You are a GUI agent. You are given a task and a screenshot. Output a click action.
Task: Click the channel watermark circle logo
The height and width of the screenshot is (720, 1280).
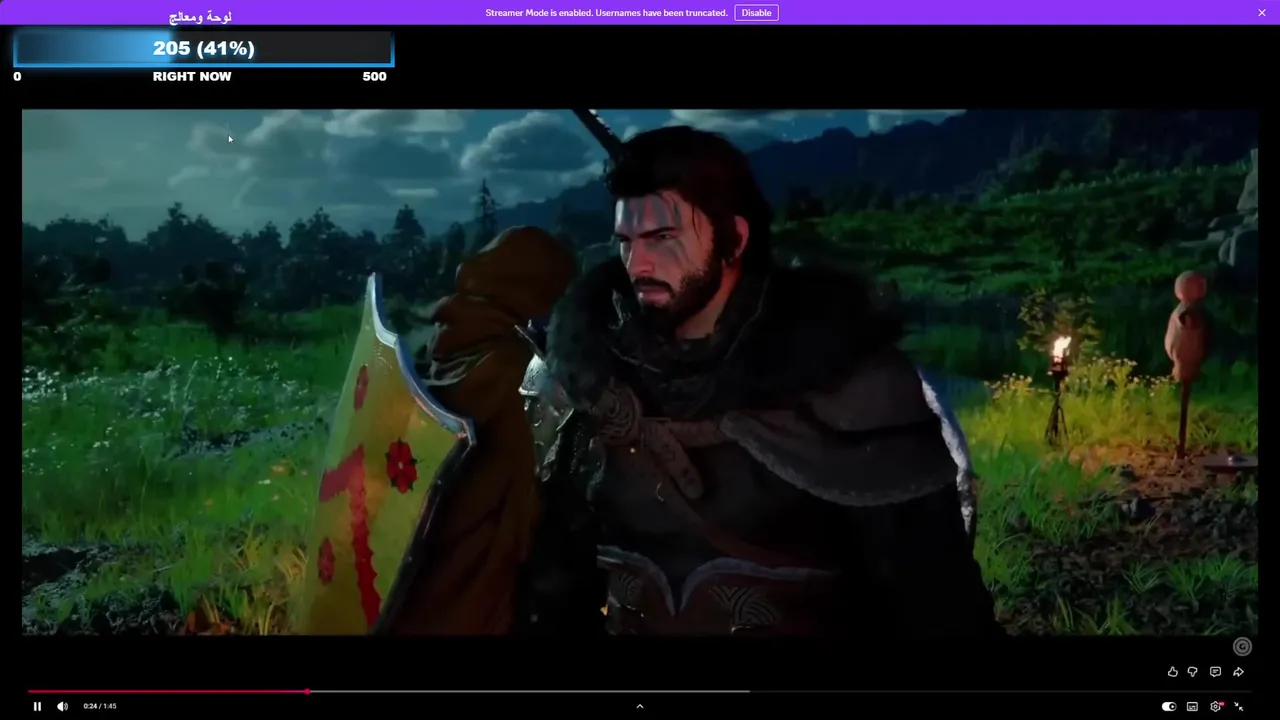[1242, 647]
